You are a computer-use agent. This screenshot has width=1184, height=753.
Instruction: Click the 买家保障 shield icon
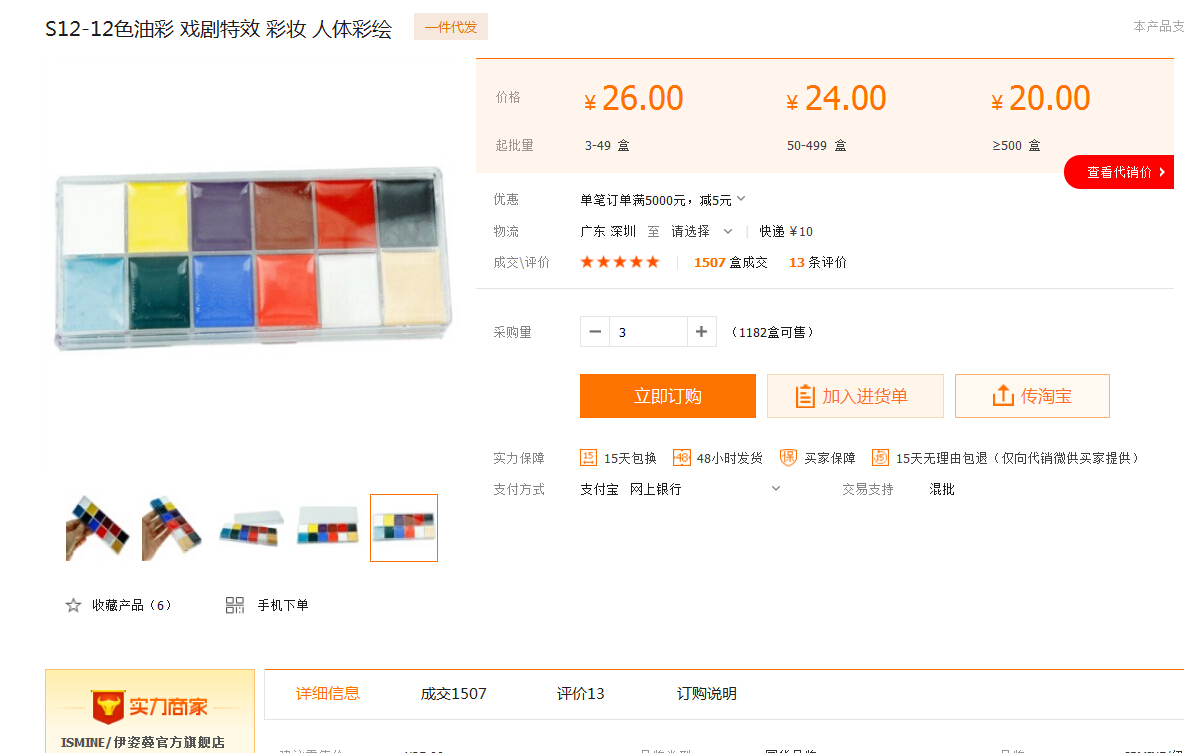click(x=788, y=458)
